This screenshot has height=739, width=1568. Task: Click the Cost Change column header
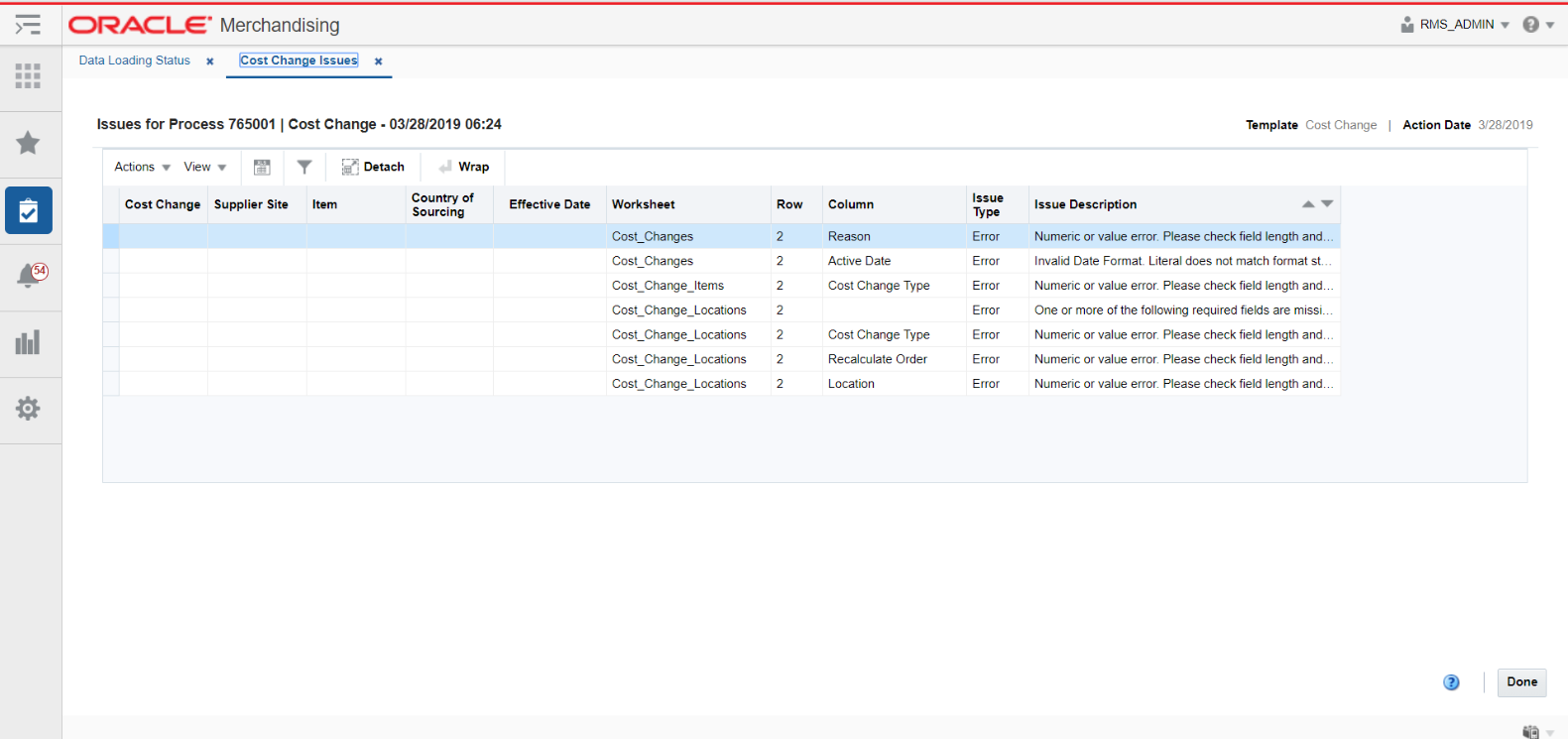163,205
